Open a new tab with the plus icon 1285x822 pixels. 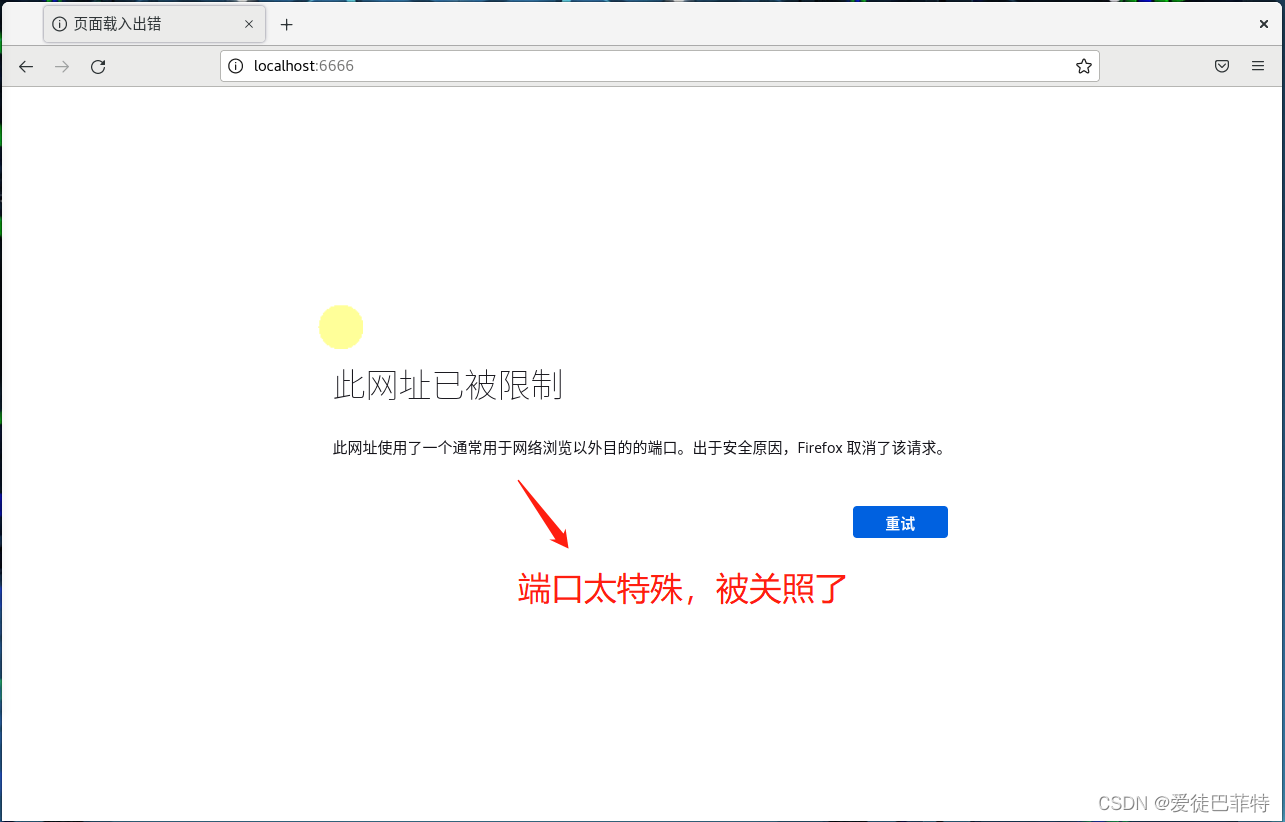tap(287, 24)
